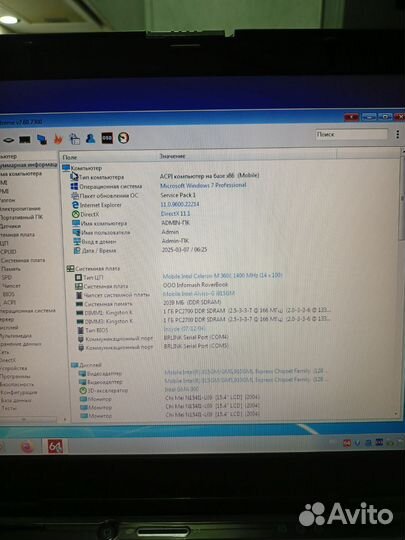Click the icon beside Тип BIOS
405x540 pixels.
click(80, 330)
